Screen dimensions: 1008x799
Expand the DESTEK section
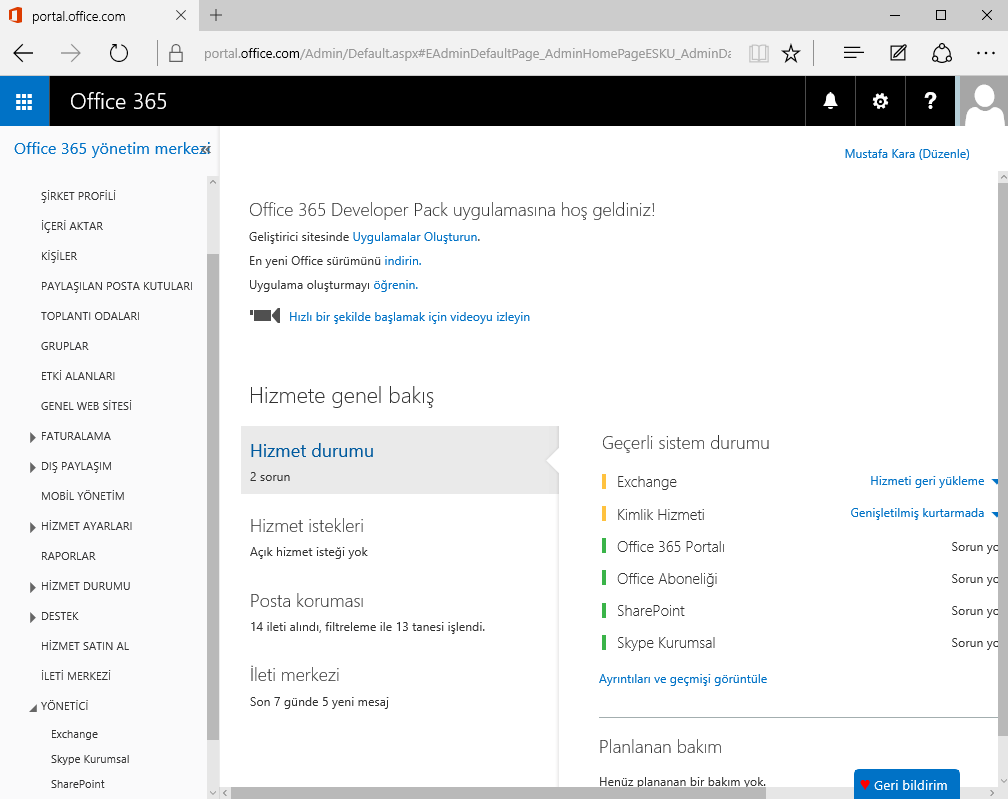(x=32, y=617)
